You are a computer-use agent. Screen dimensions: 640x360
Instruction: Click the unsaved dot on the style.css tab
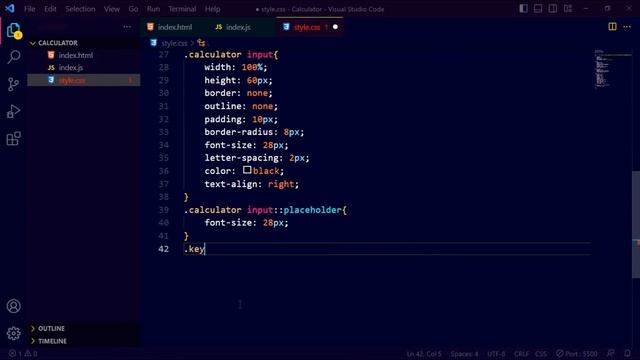pos(335,27)
